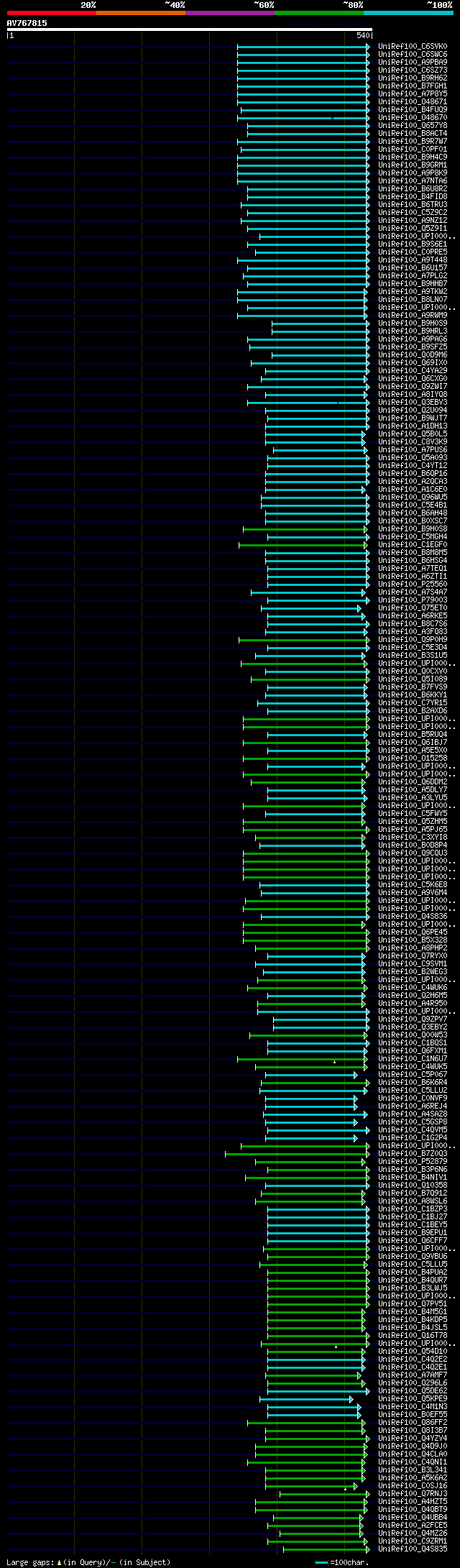
Task: Select the UniRef100_Q69IX0 label
Action: click(413, 362)
